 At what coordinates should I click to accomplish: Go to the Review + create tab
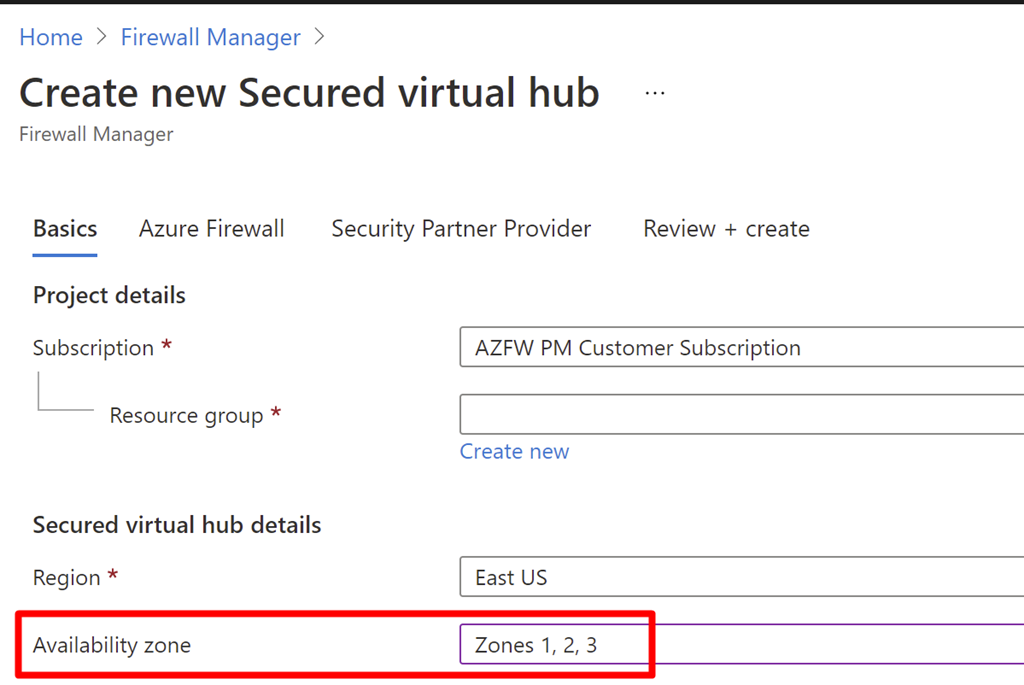tap(726, 229)
